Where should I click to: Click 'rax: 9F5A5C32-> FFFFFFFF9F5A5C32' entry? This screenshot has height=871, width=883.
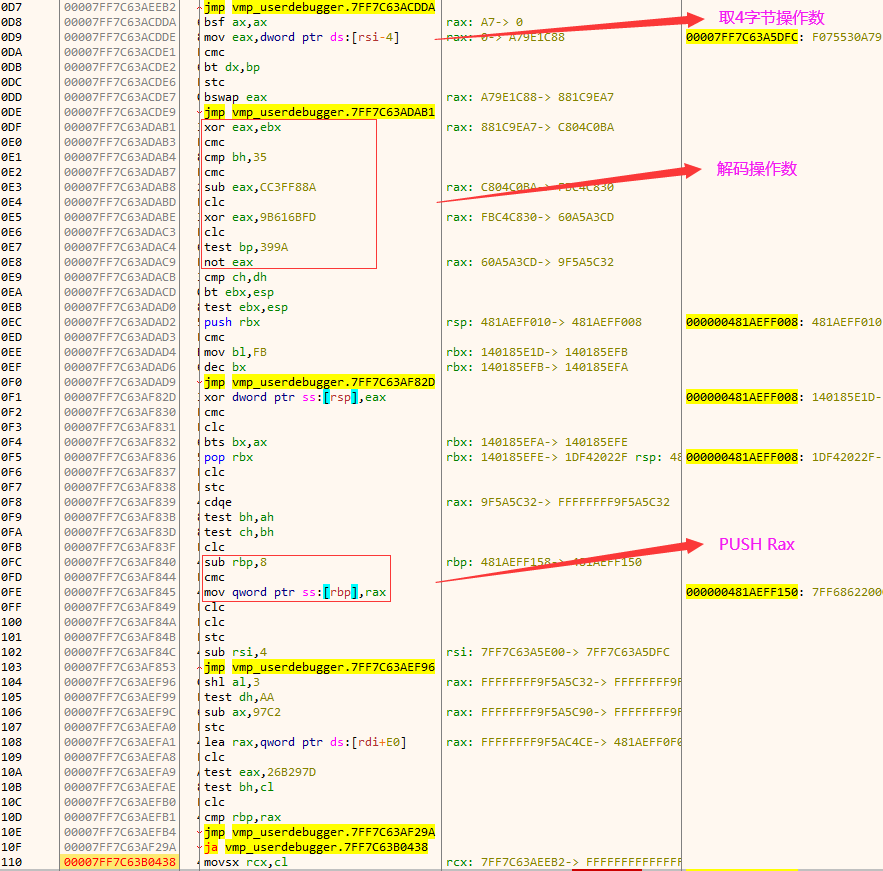[558, 502]
